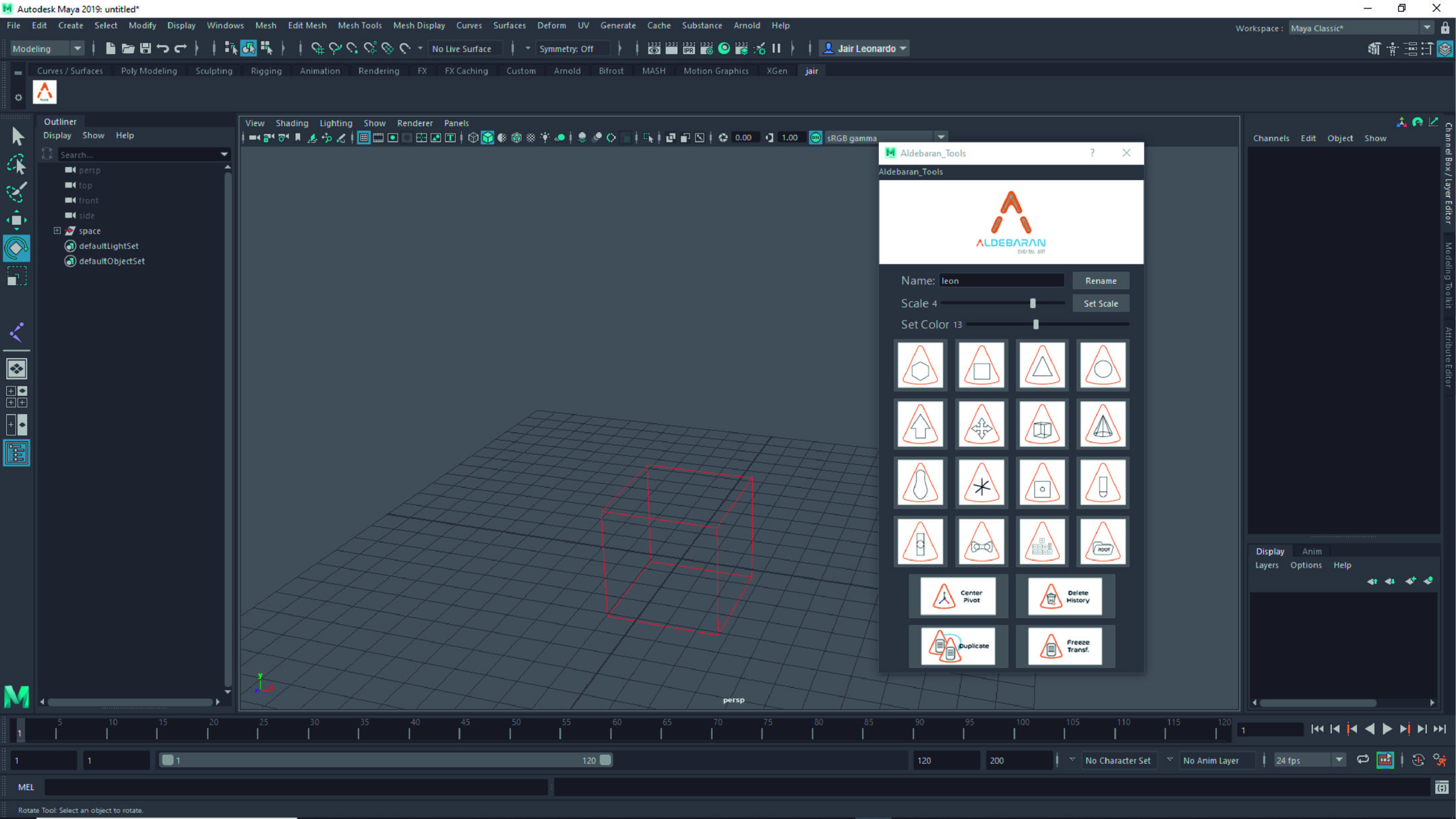1456x819 pixels.
Task: Create the triangle control shape
Action: pyautogui.click(x=1042, y=365)
